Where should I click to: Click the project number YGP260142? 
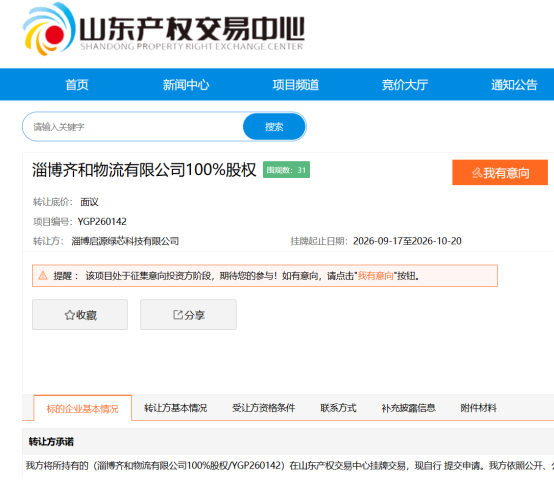point(102,222)
